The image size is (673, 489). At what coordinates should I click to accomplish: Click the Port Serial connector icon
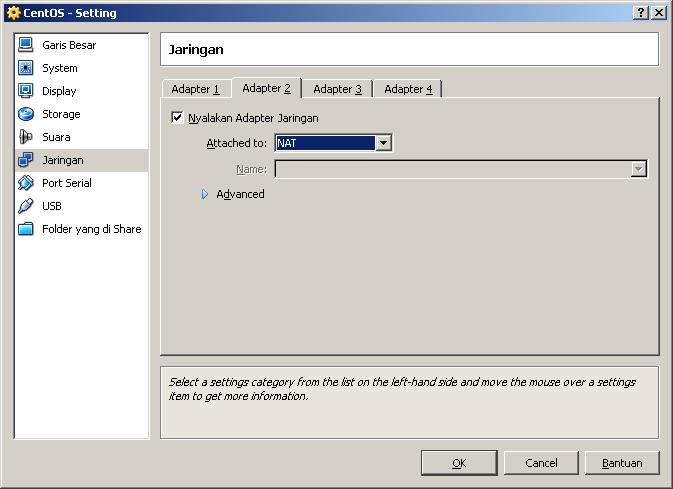(x=25, y=182)
